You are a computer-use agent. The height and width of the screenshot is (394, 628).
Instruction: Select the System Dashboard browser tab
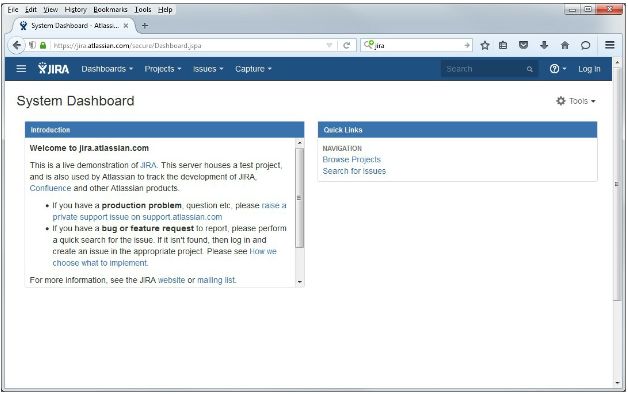coord(74,26)
